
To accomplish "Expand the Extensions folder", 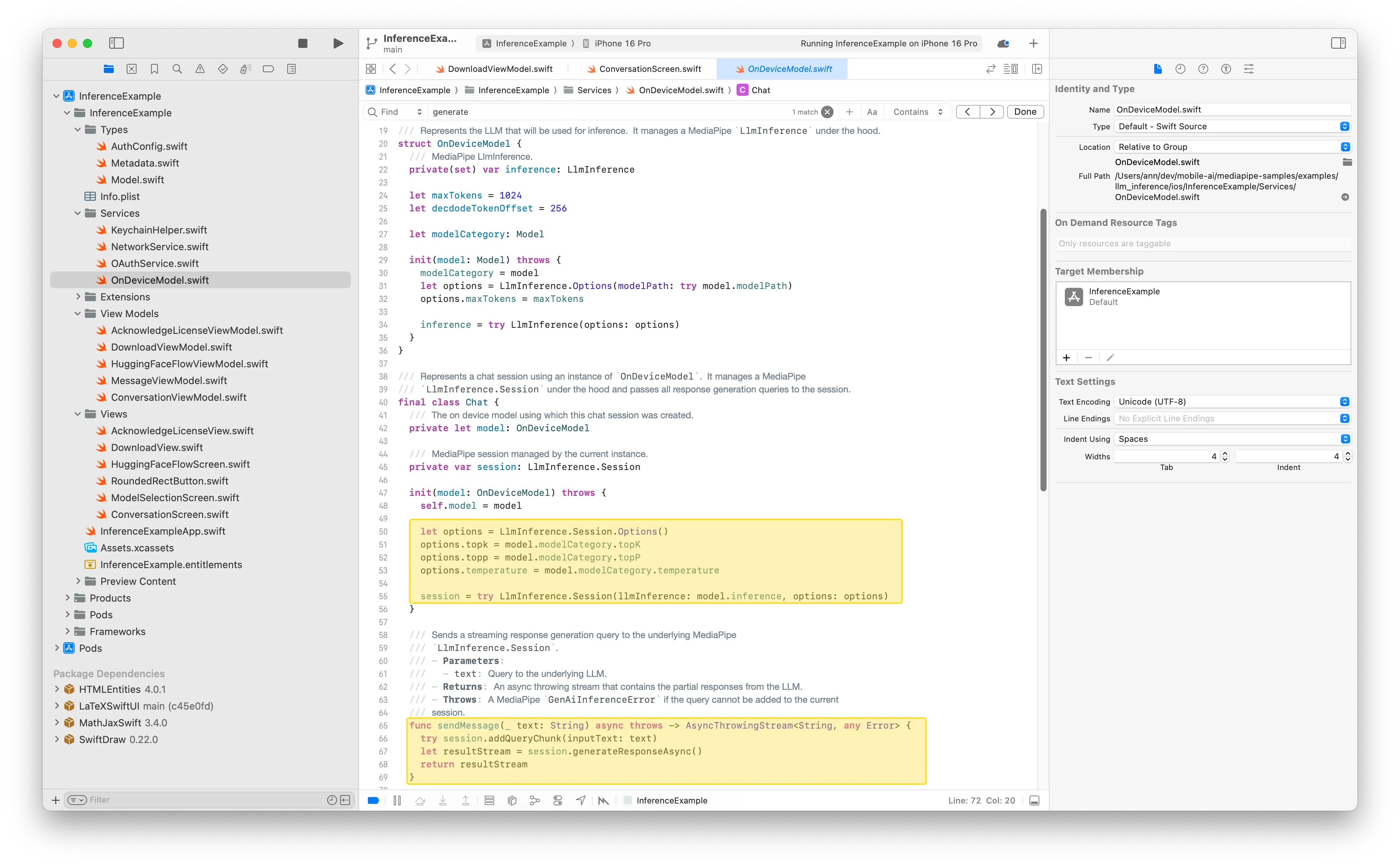I will (78, 297).
